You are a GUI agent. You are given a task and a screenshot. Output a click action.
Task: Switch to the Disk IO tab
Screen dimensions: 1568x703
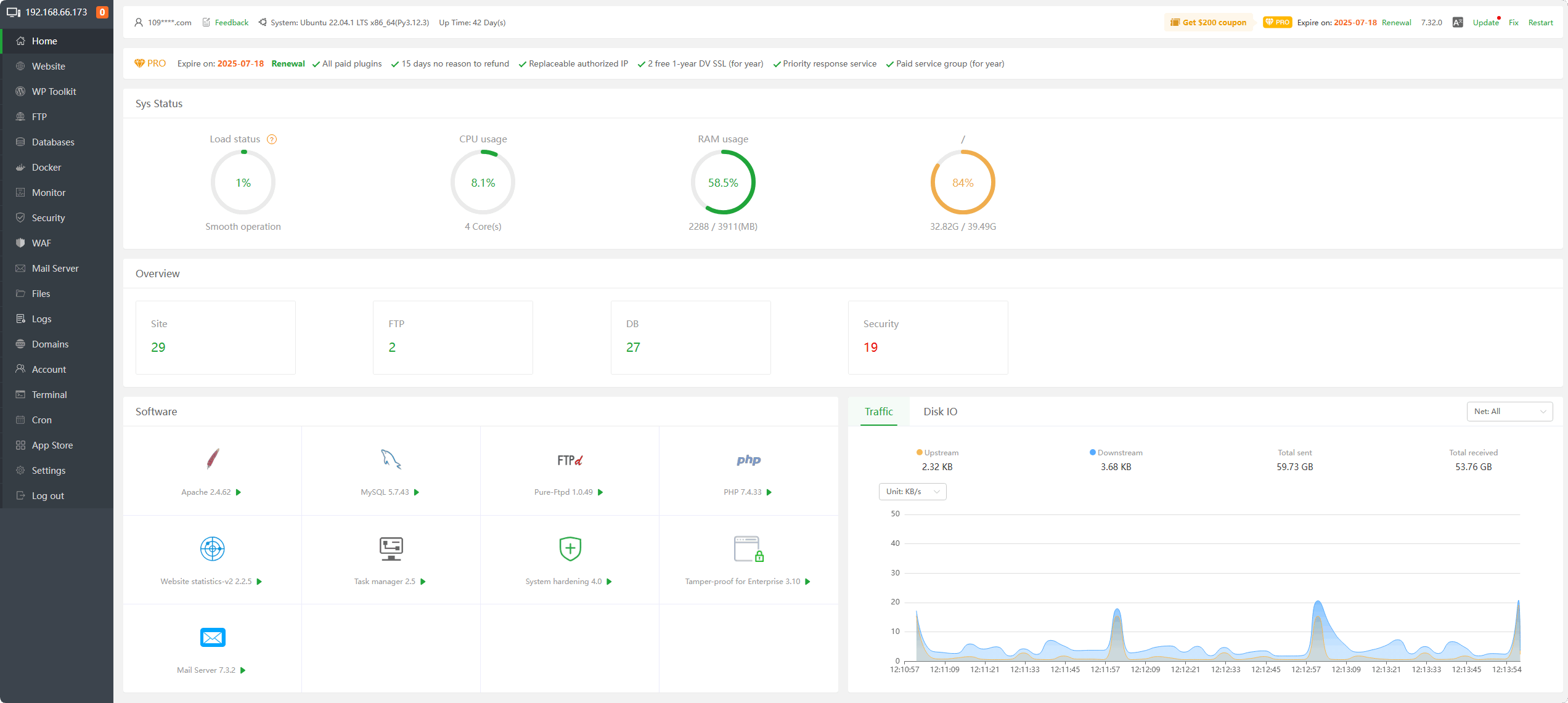[940, 412]
